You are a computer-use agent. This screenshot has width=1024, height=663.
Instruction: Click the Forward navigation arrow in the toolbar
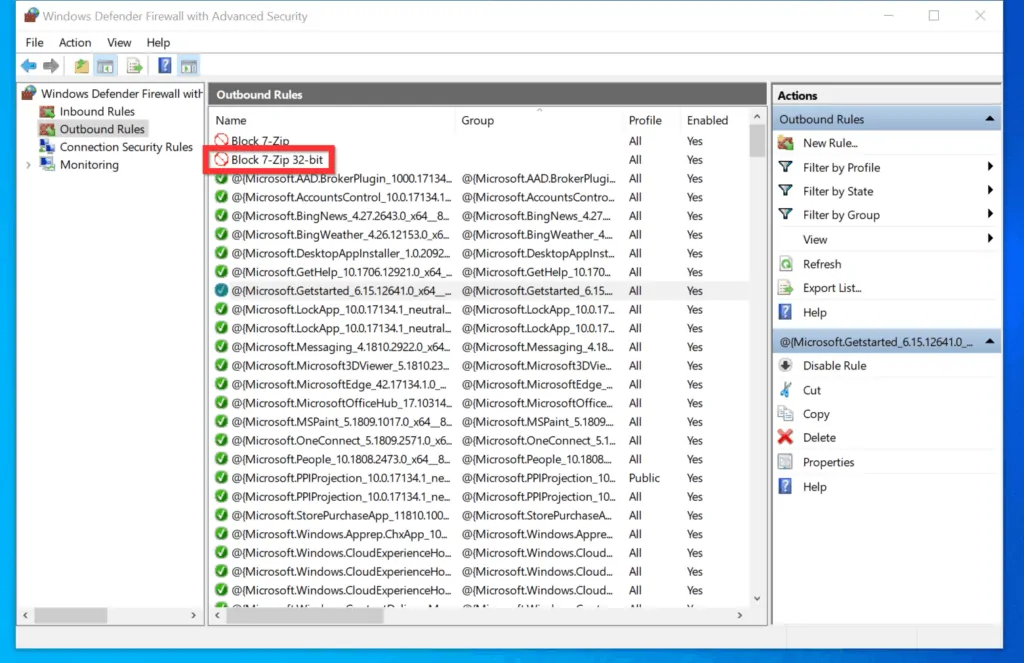pyautogui.click(x=50, y=65)
